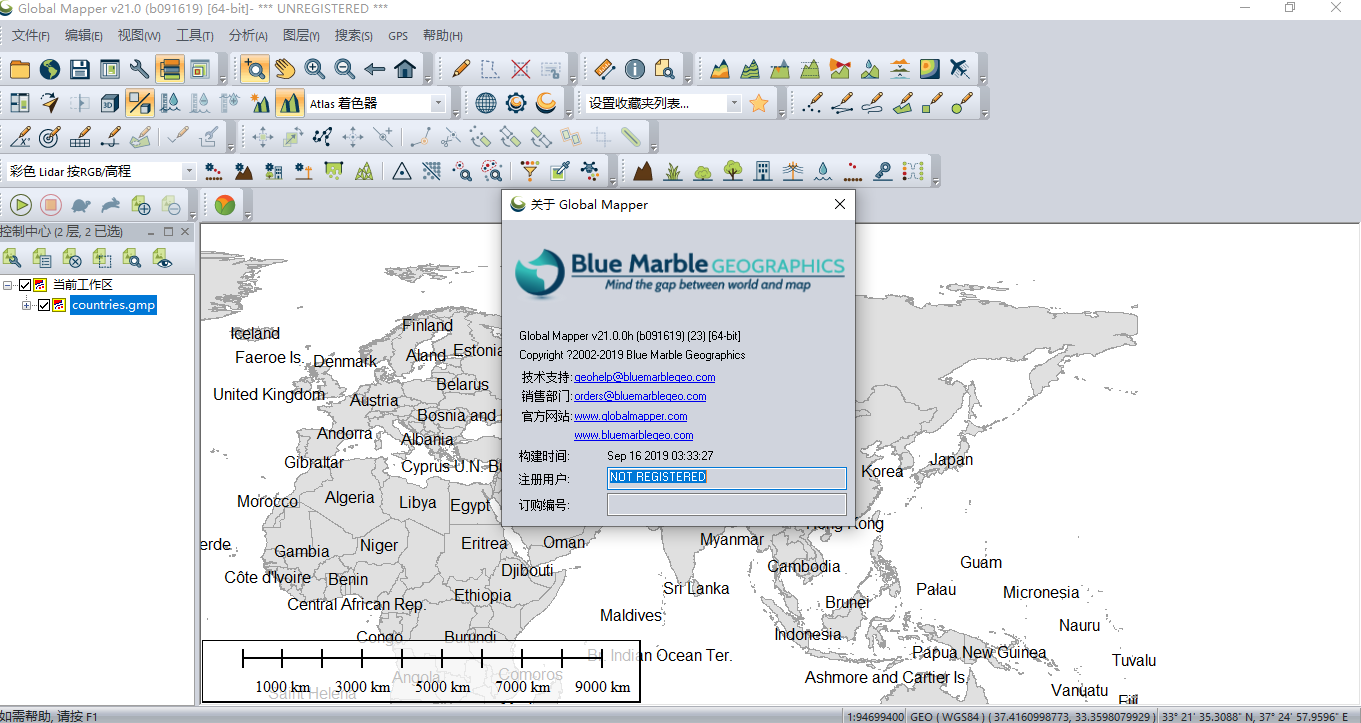Click the Save workspace floppy disk icon

click(80, 69)
